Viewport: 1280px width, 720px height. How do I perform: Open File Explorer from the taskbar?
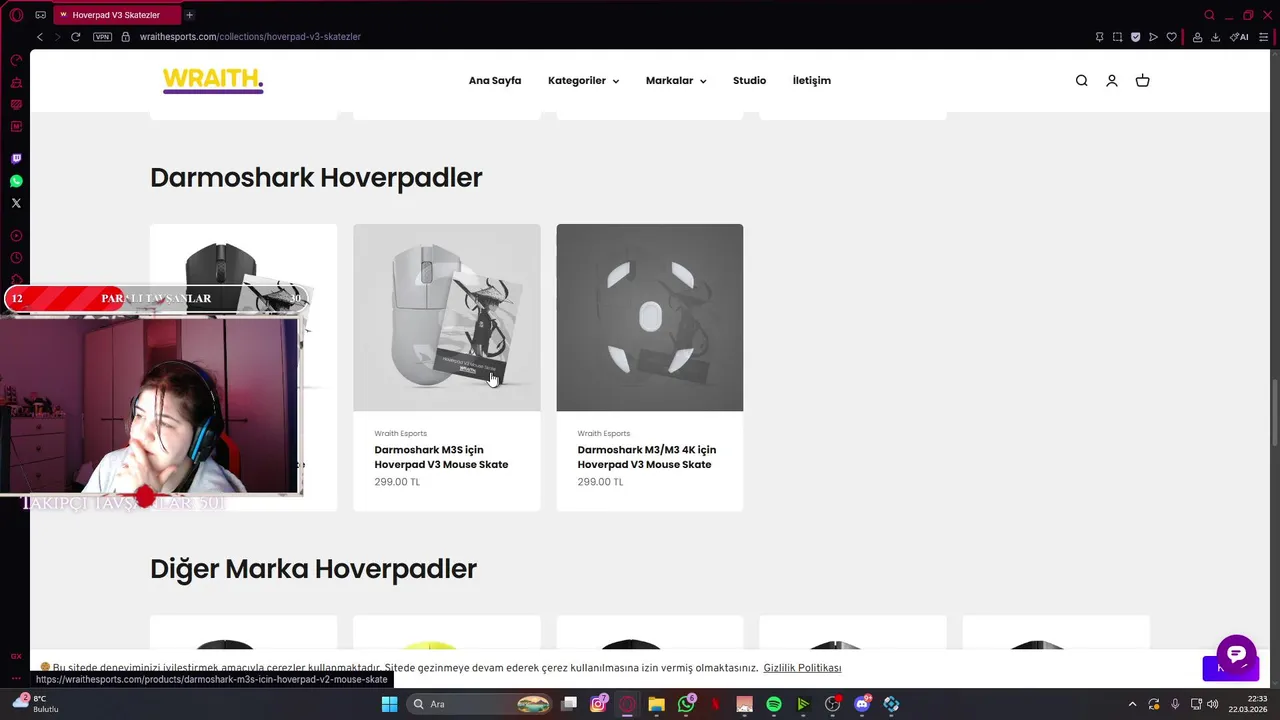656,704
